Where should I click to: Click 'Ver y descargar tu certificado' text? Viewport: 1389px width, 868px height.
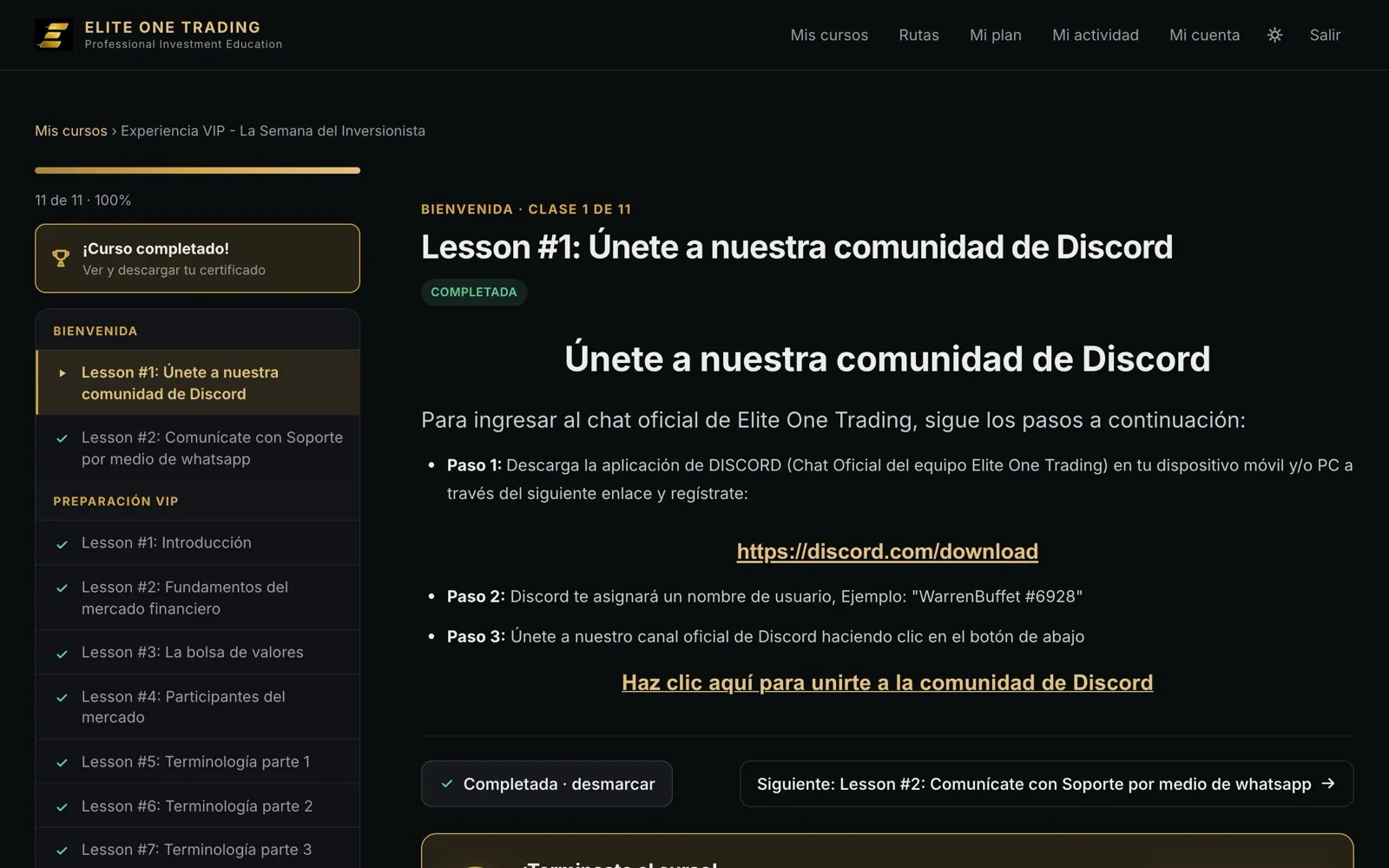(x=174, y=270)
